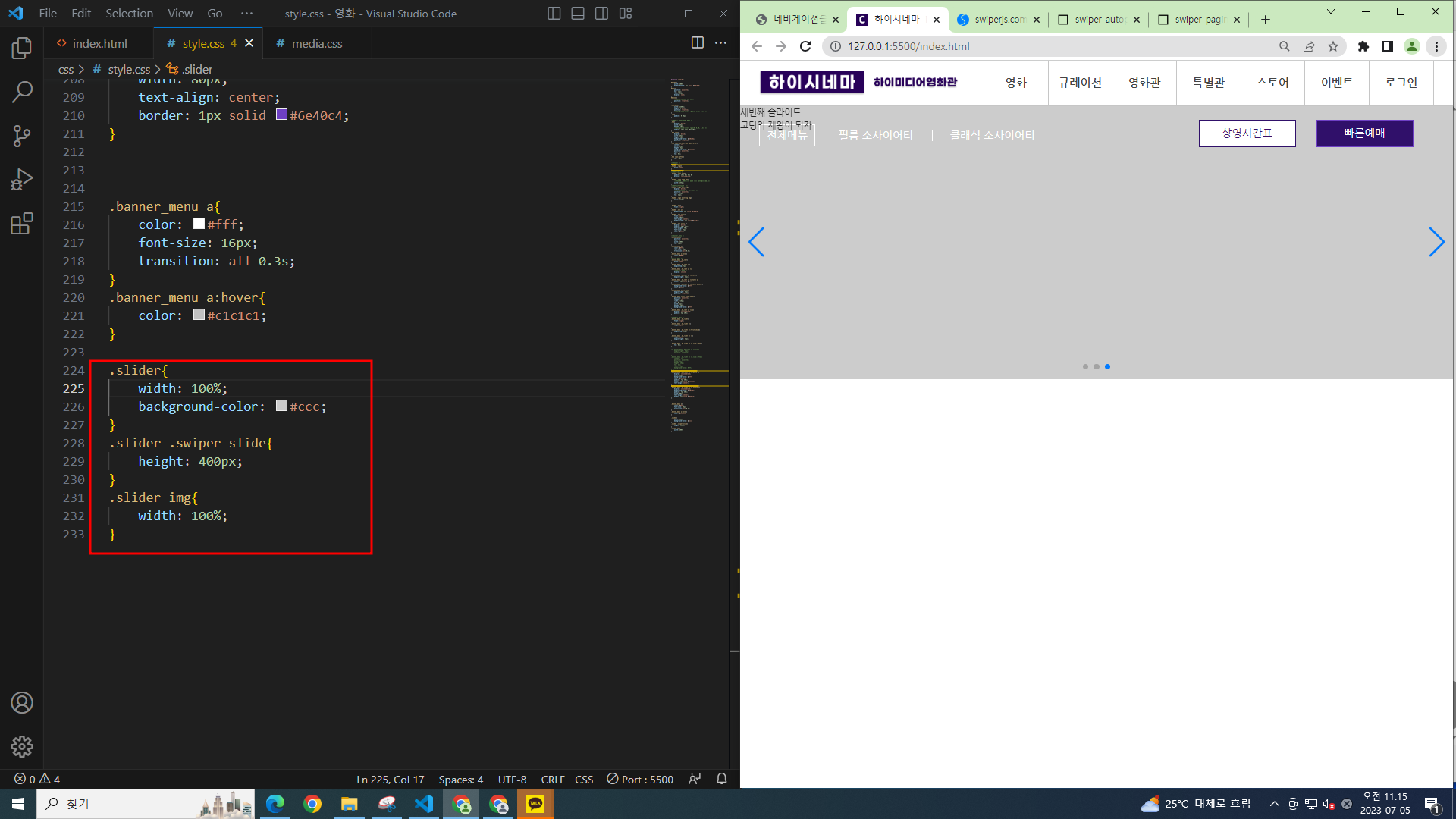
Task: Toggle the primary side bar layout icon
Action: click(554, 14)
